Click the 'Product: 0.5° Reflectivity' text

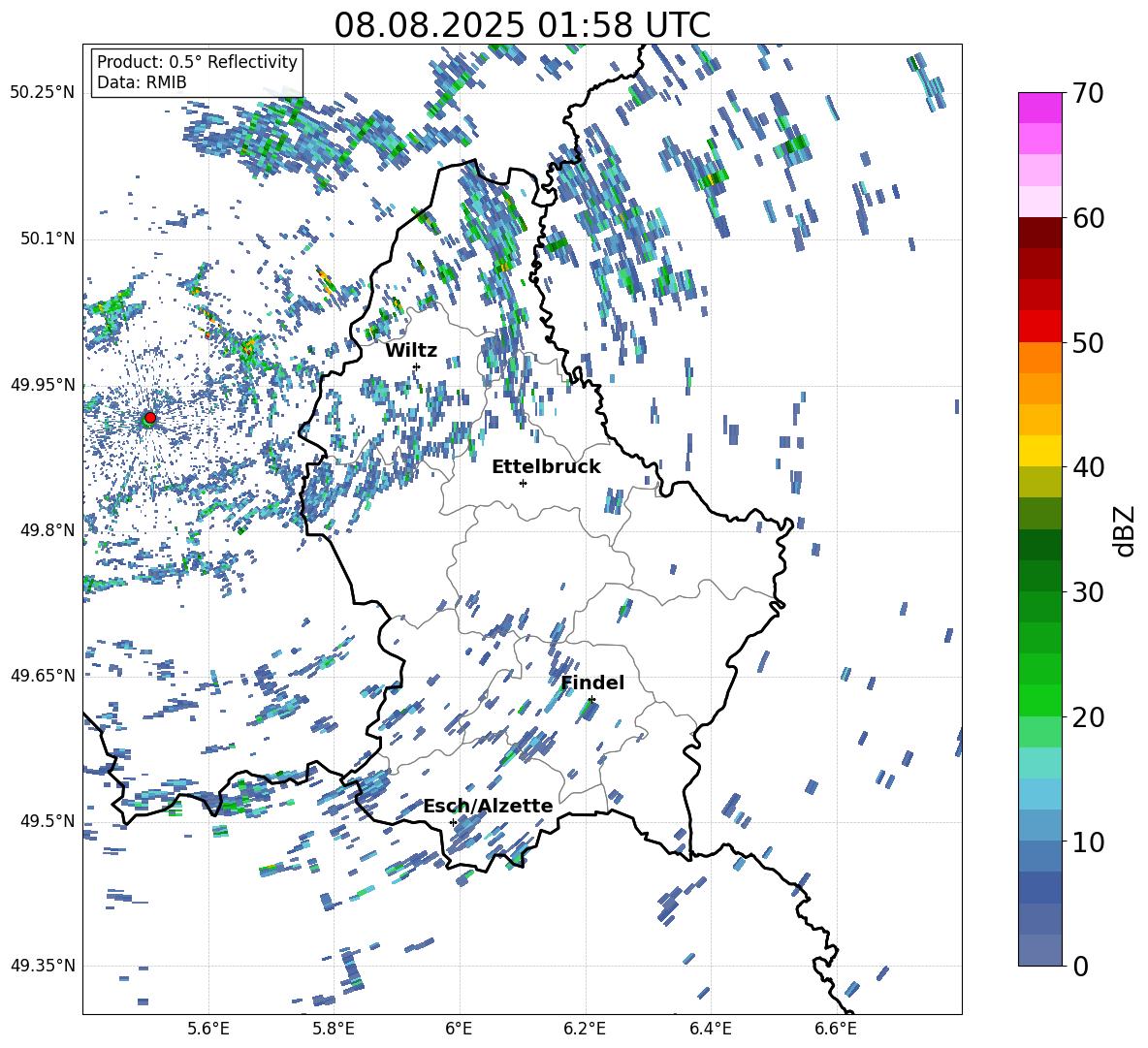tap(197, 61)
